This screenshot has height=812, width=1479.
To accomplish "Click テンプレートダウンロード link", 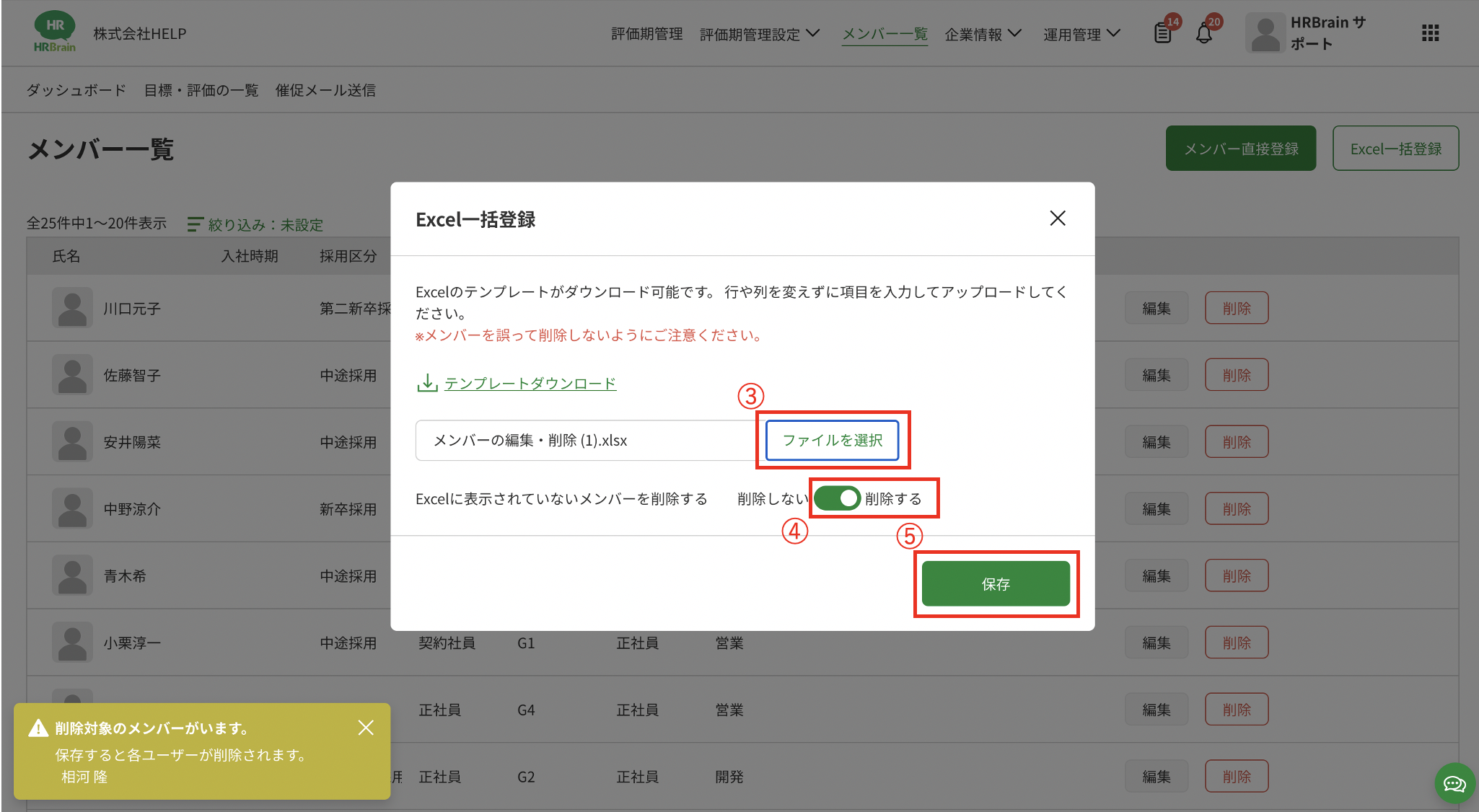I will [530, 383].
